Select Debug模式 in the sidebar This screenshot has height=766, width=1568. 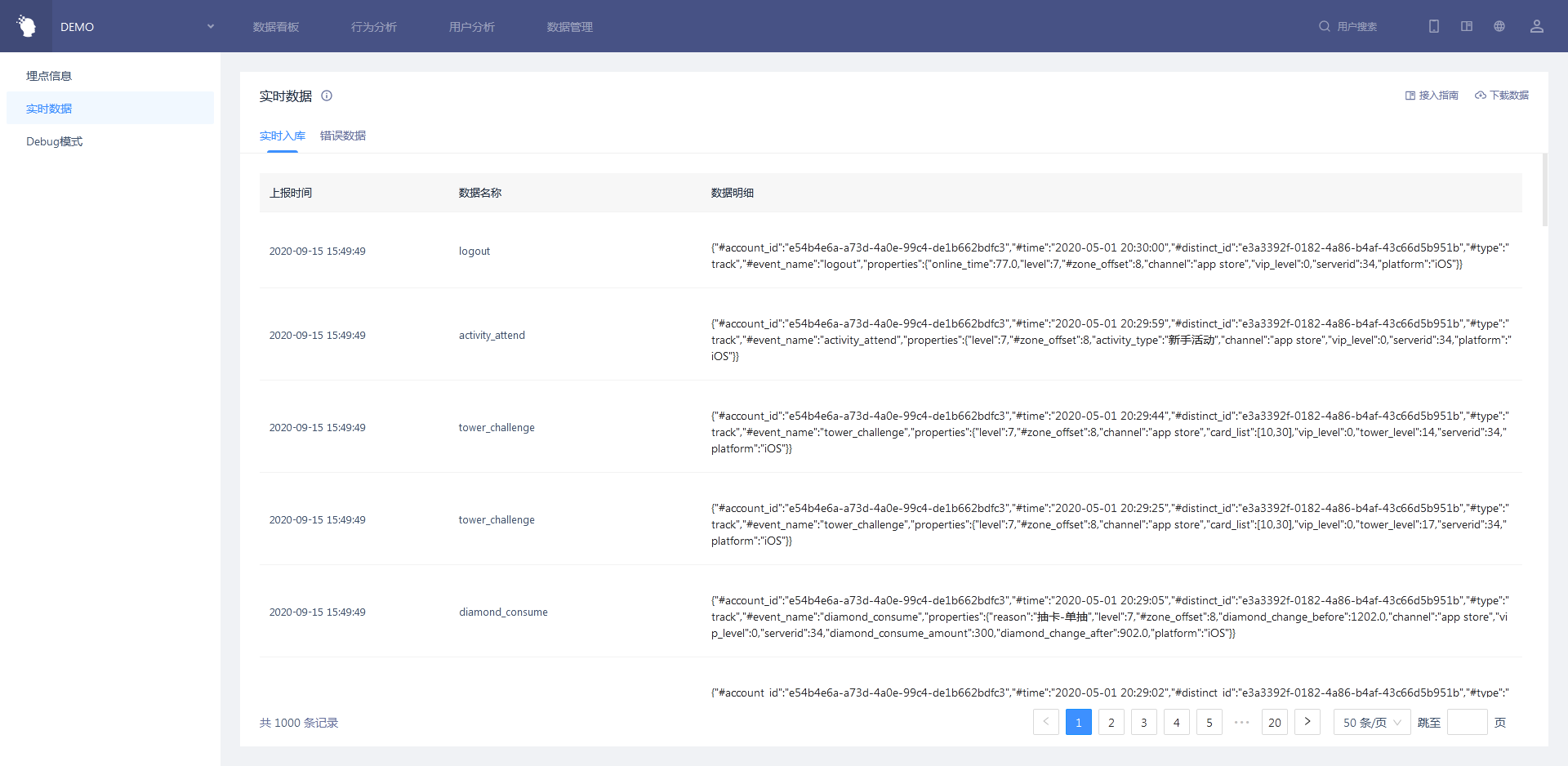point(54,141)
